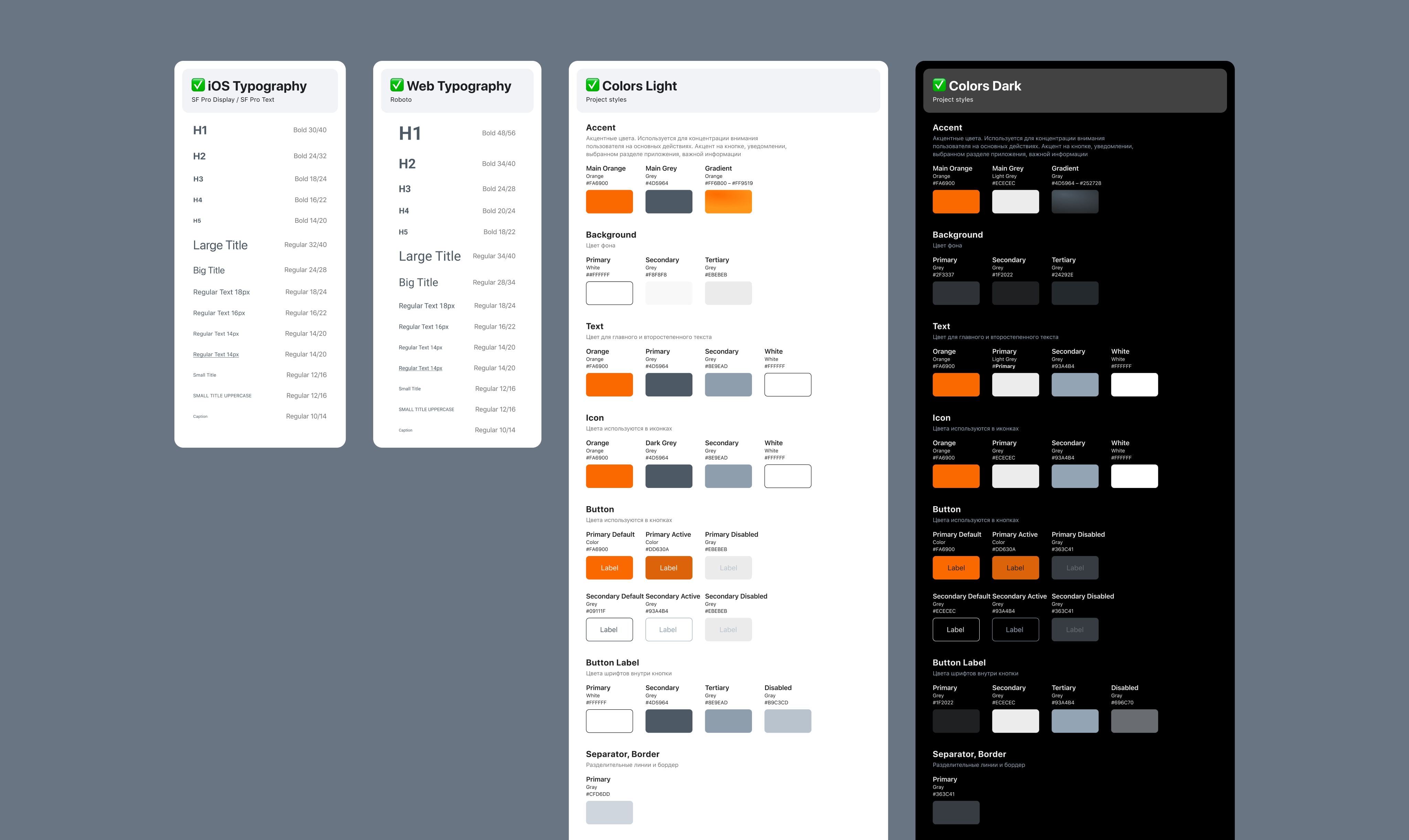
Task: Click Primary Disabled Label button in Colors Dark
Action: tap(1075, 568)
